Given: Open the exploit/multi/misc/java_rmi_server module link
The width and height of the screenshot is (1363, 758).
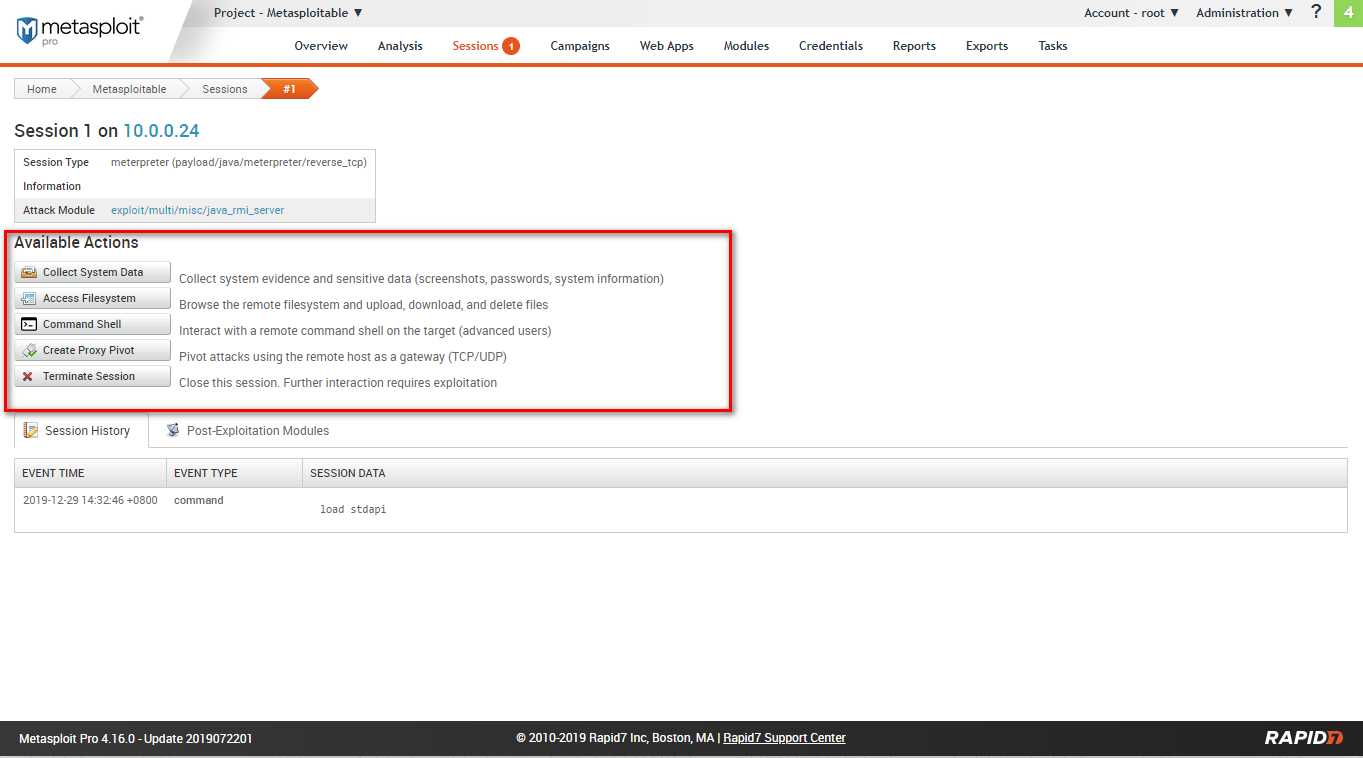Looking at the screenshot, I should coord(198,210).
